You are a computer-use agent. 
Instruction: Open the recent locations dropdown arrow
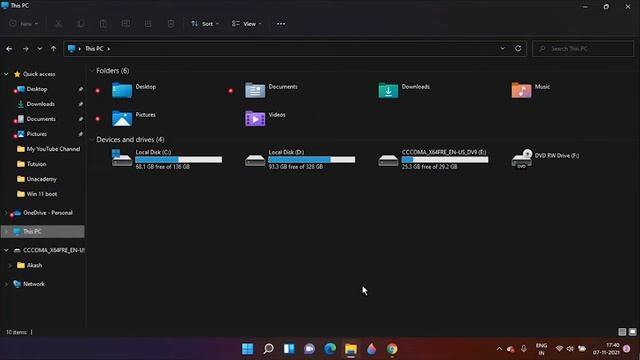pos(40,49)
